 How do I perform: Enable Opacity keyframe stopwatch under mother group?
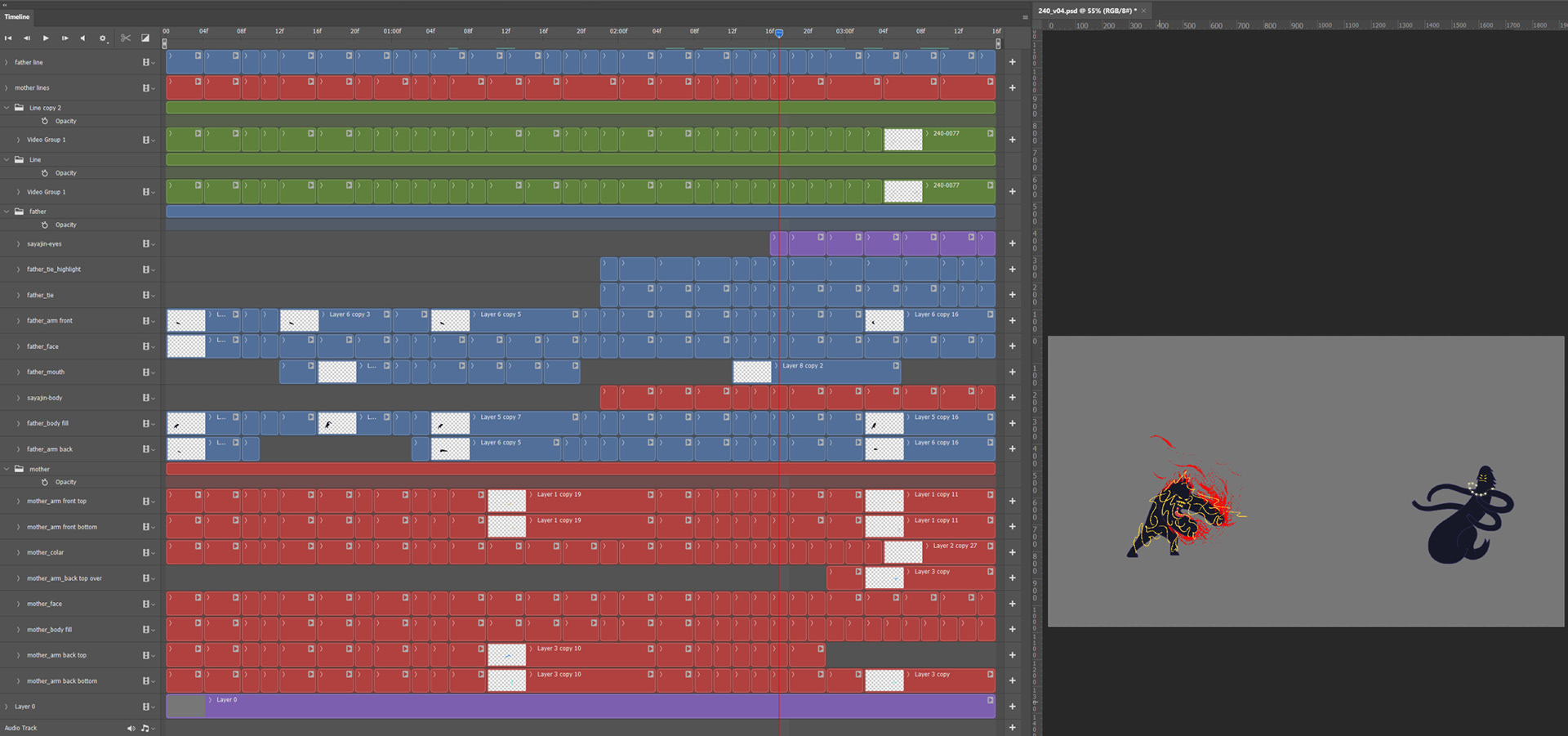[45, 482]
